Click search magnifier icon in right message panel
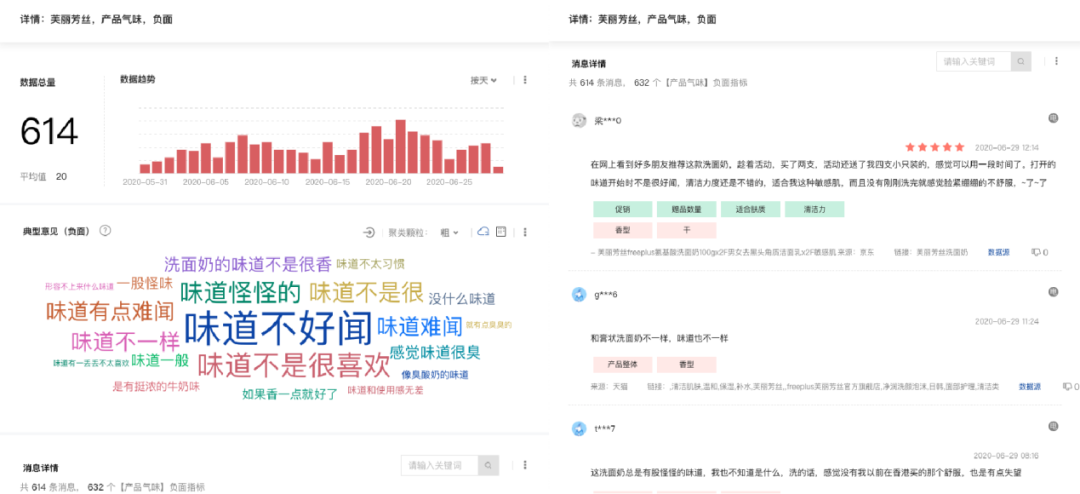This screenshot has width=1080, height=494. (x=1020, y=61)
